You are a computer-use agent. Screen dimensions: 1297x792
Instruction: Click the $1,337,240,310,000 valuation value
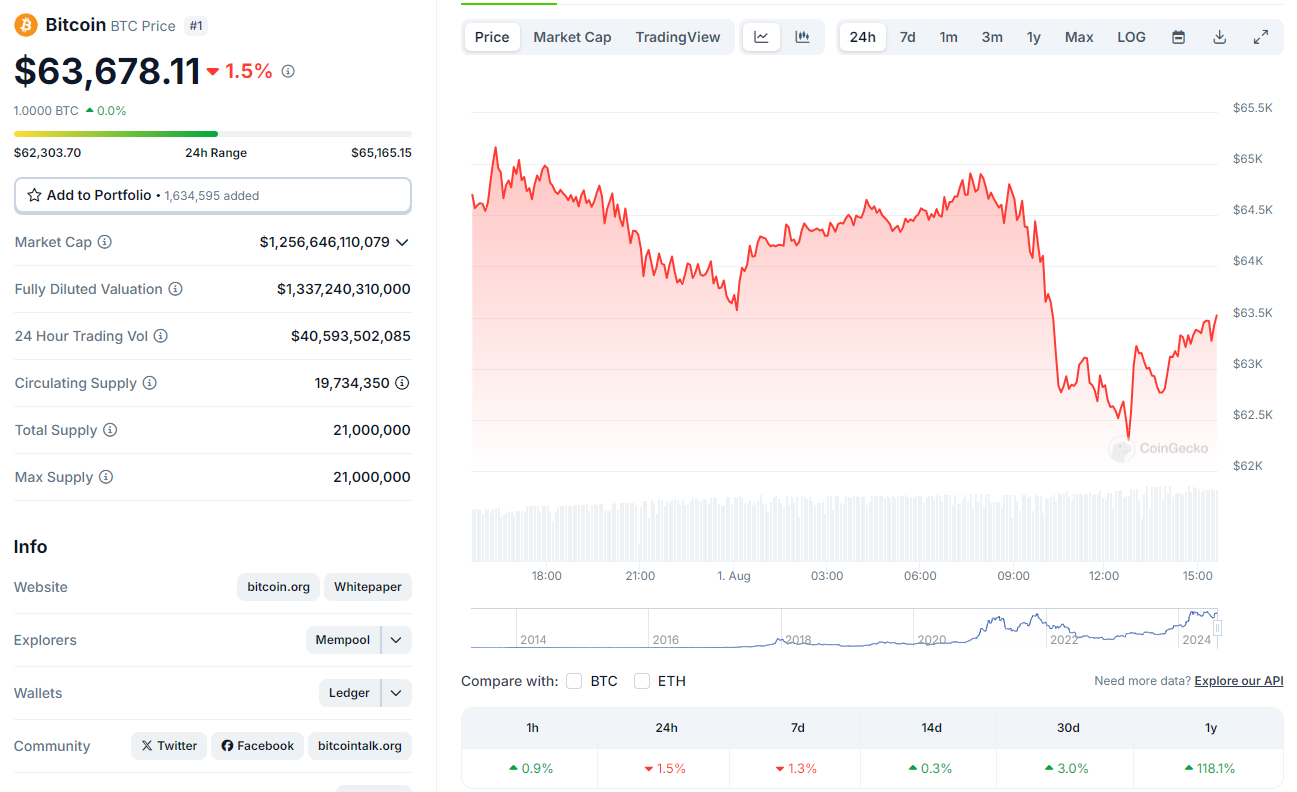[x=344, y=289]
